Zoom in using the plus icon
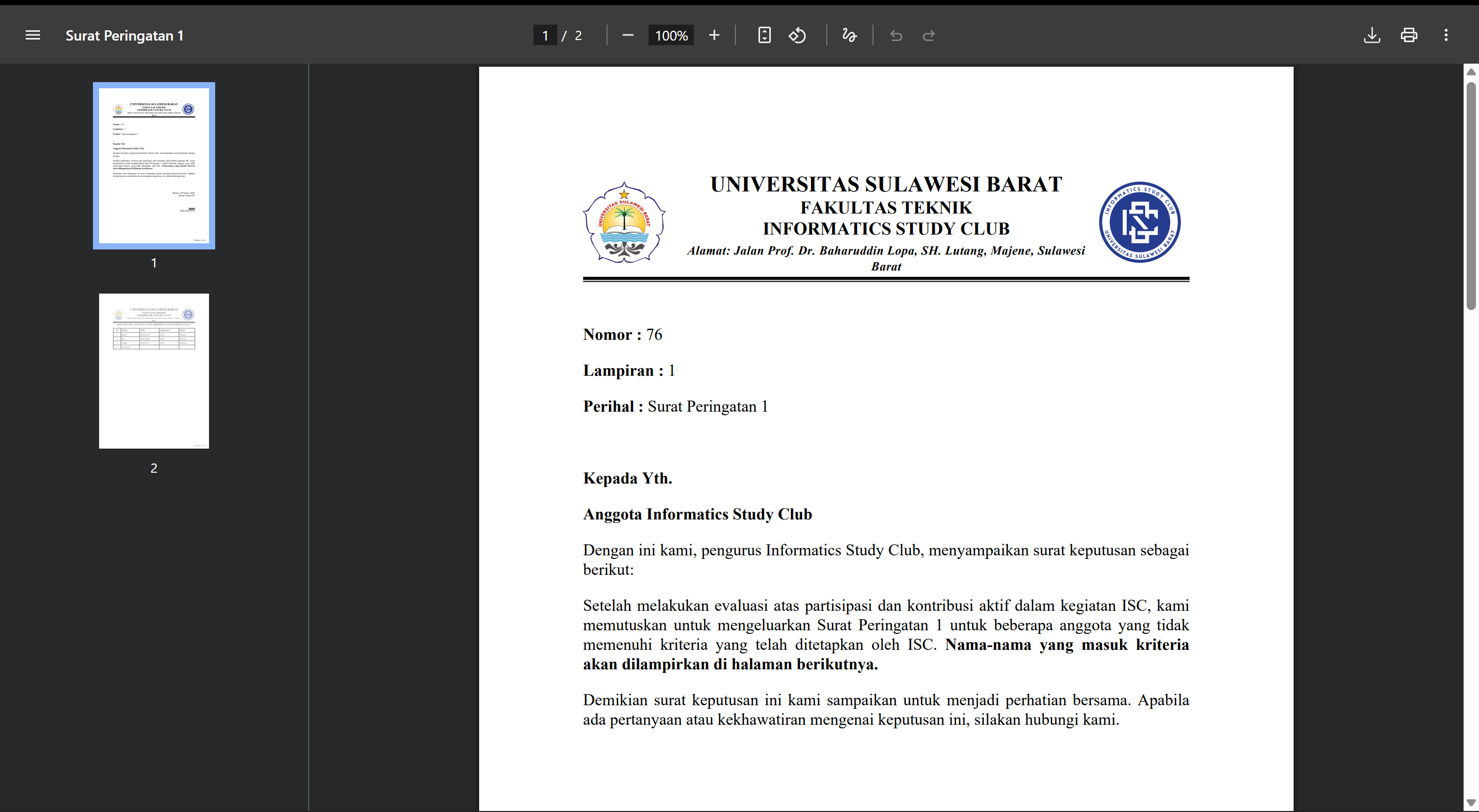 tap(714, 35)
